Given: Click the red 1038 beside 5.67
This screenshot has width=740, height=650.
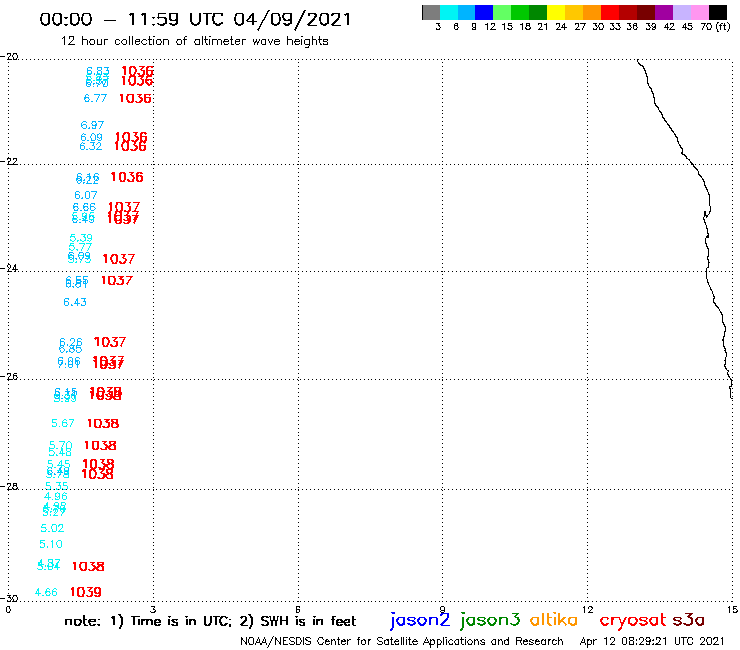Looking at the screenshot, I should click(103, 423).
